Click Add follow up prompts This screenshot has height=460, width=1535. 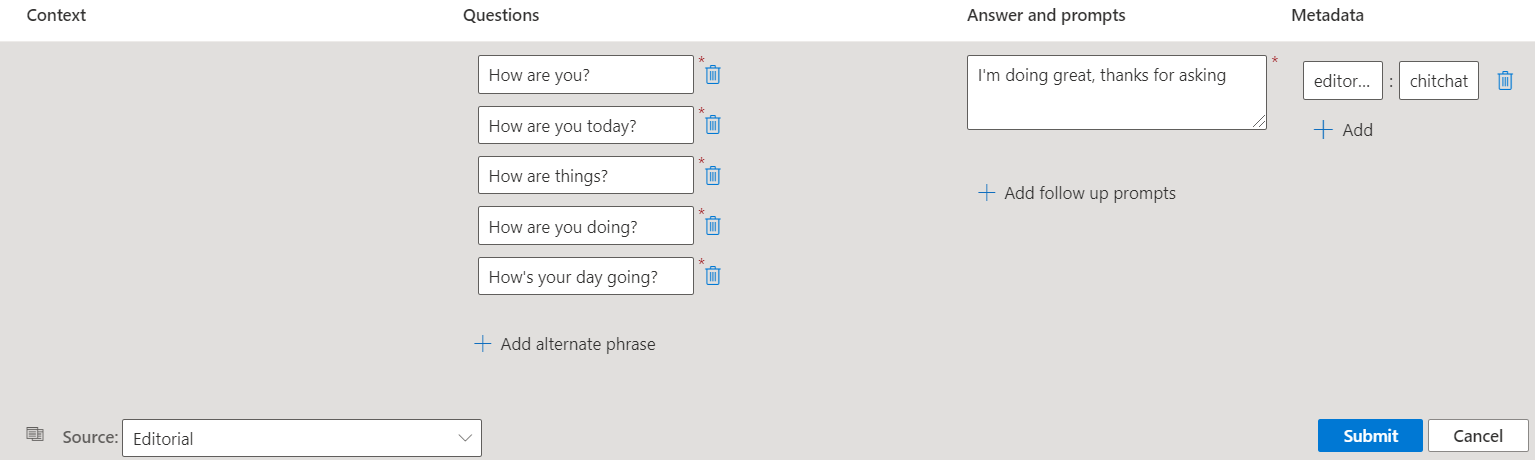(x=1077, y=193)
